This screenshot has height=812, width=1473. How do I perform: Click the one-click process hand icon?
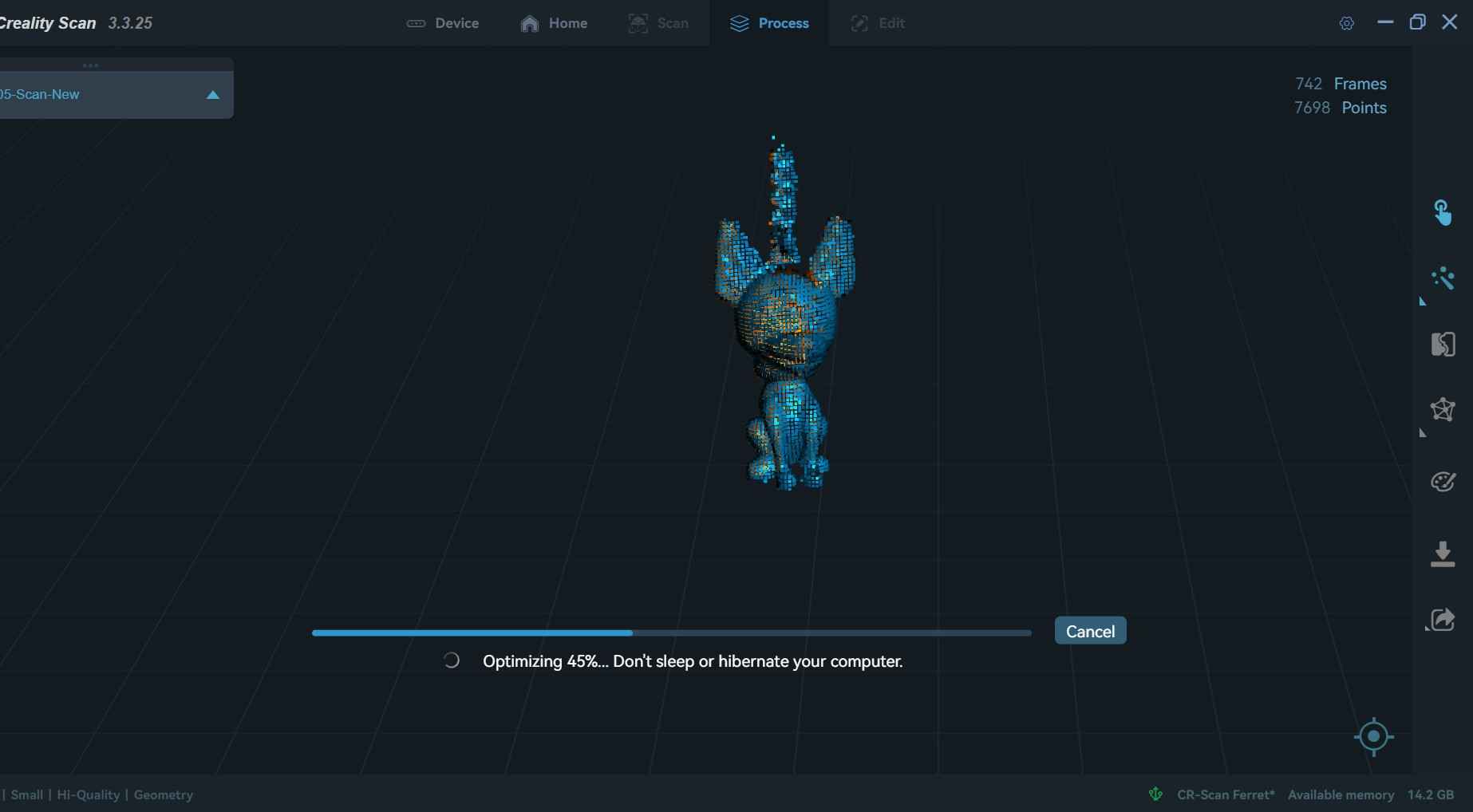pyautogui.click(x=1443, y=213)
